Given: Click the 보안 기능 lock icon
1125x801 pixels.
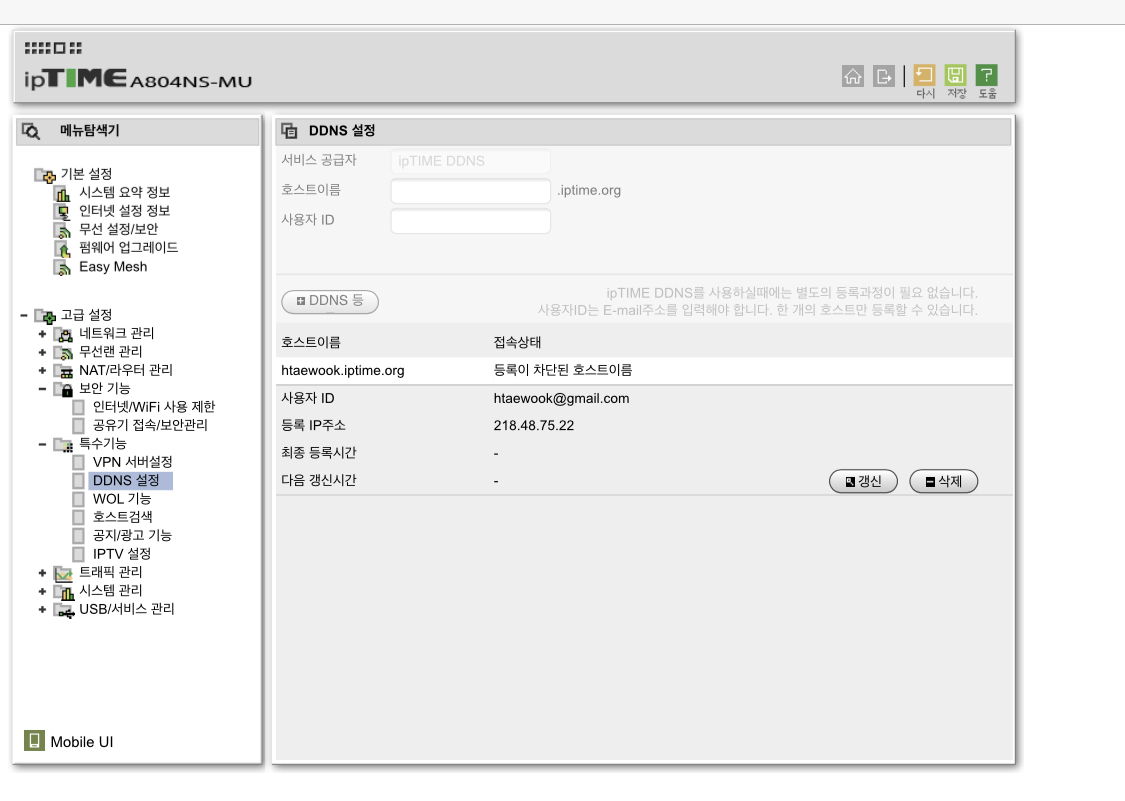Looking at the screenshot, I should click(63, 390).
